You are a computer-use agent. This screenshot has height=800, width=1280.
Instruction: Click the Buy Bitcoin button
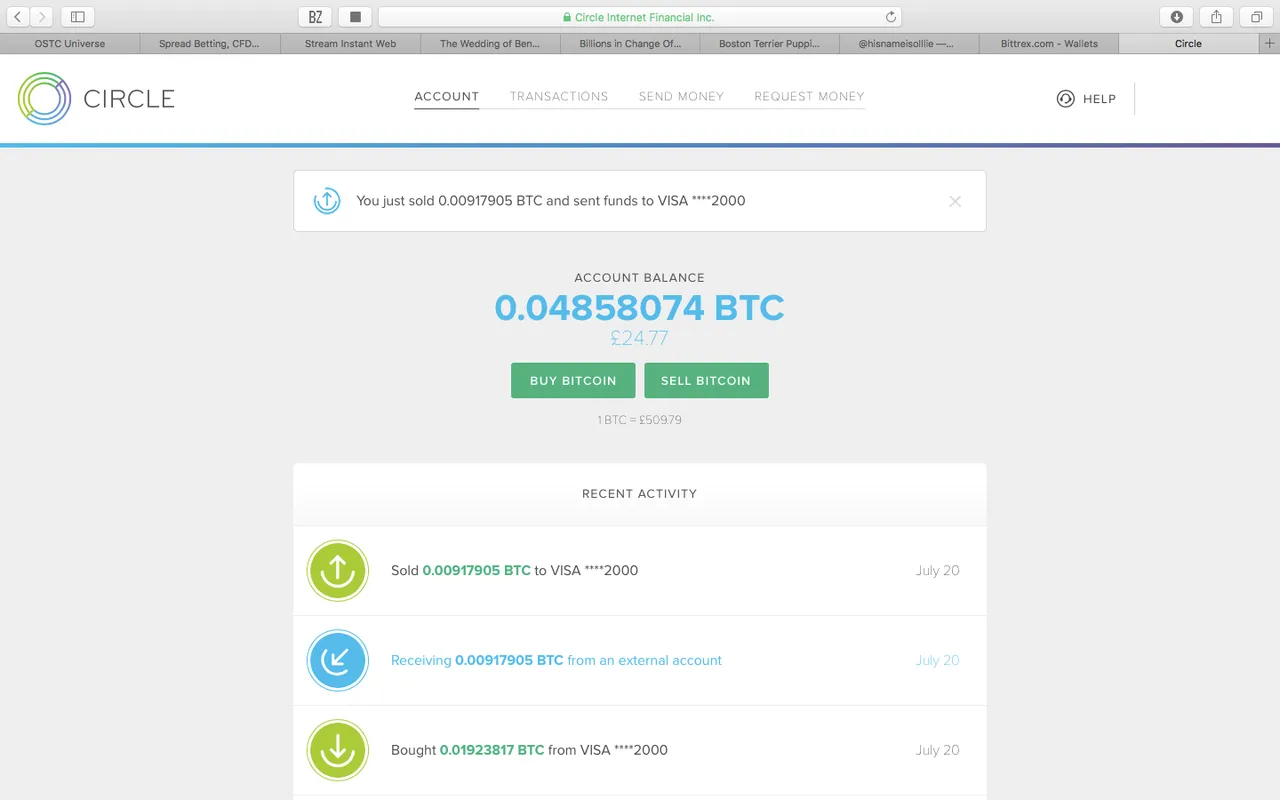click(573, 381)
